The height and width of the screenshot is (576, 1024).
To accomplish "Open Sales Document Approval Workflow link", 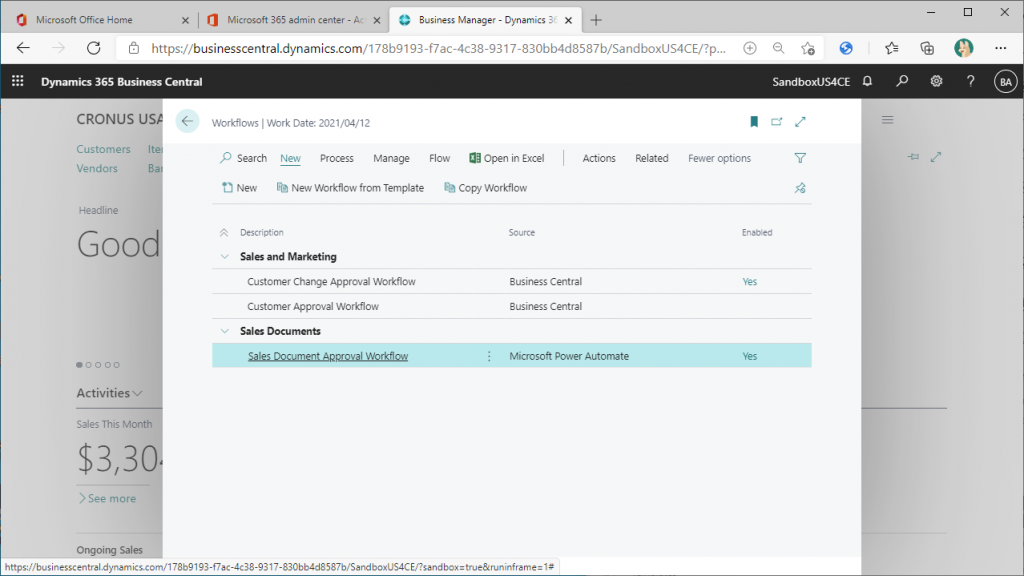I will pos(328,356).
